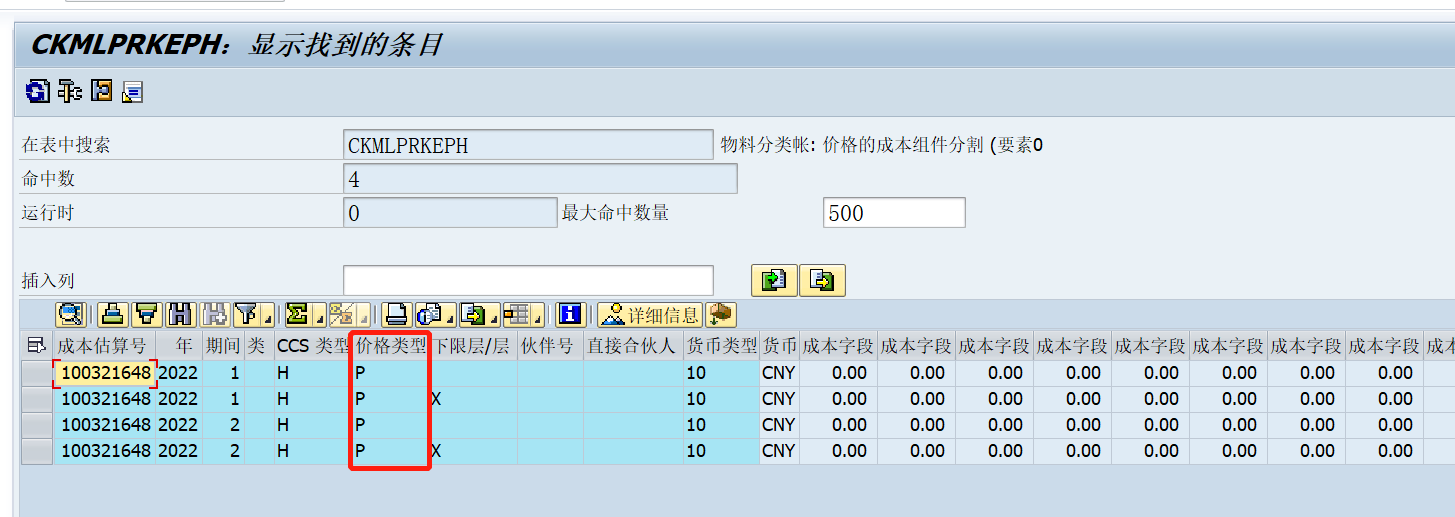This screenshot has height=517, width=1455.
Task: Click the Export icon in the grid toolbar
Action: click(x=473, y=315)
